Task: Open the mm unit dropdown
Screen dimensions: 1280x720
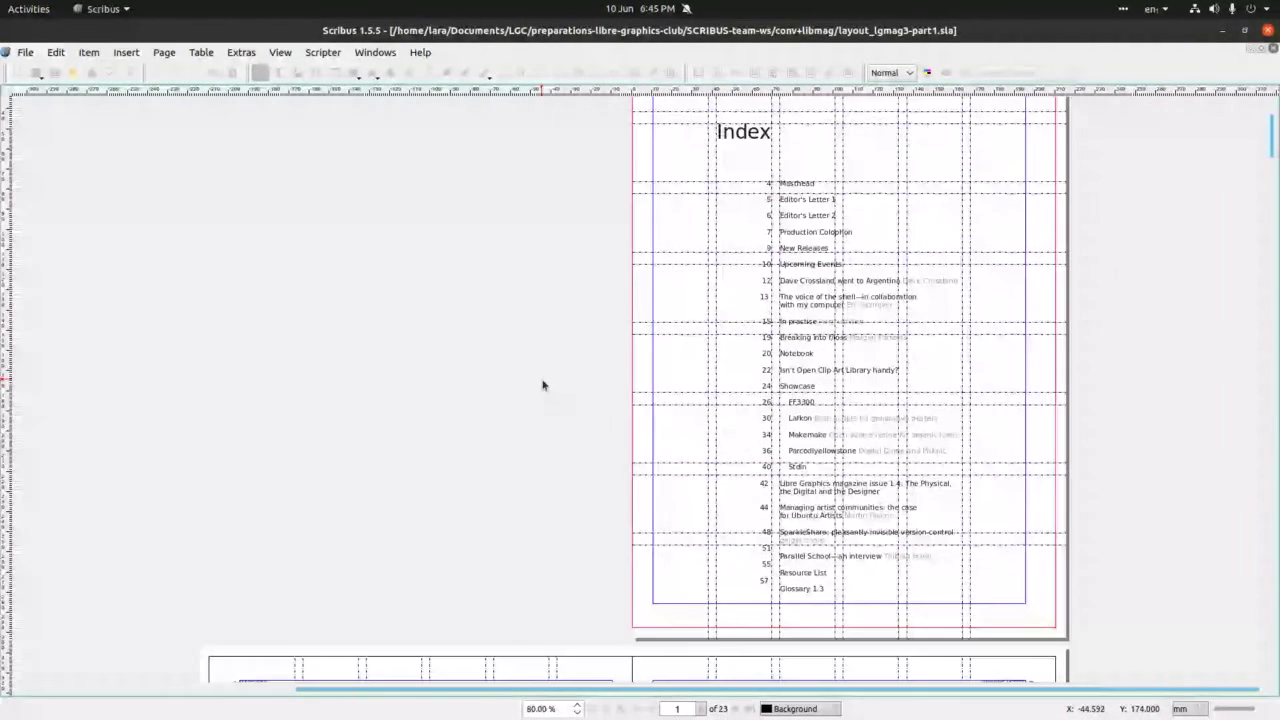Action: [1188, 709]
